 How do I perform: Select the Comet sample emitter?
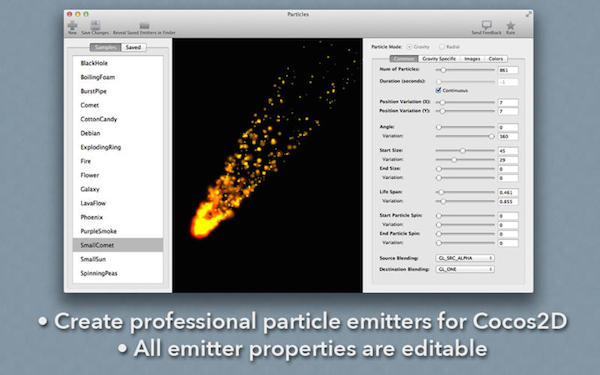click(118, 105)
